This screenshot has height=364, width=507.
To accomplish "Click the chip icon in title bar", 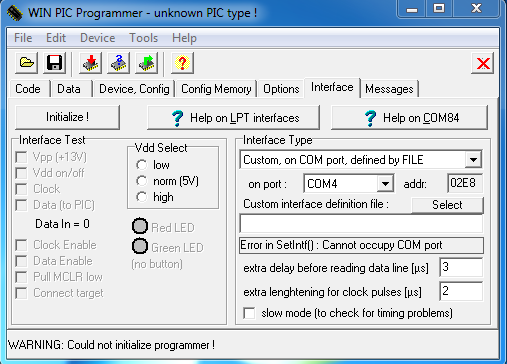I will click(15, 13).
